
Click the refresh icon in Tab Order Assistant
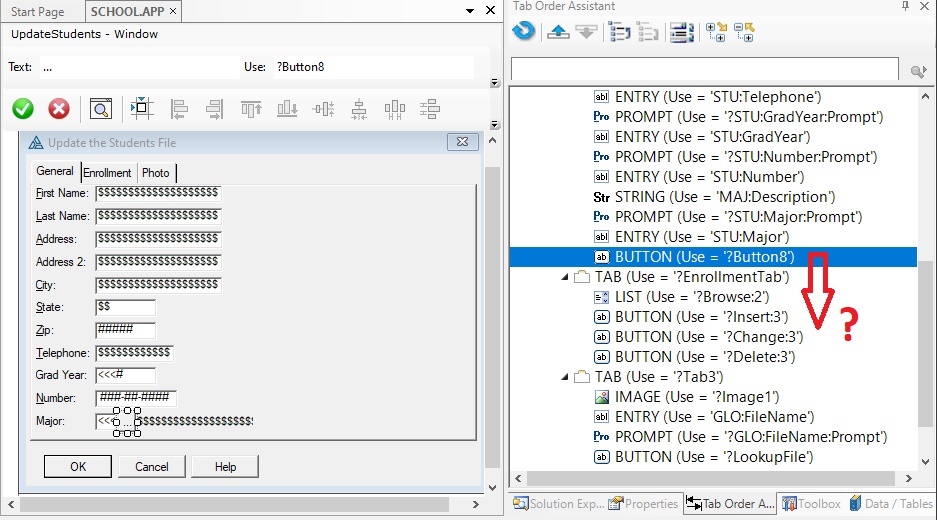[x=523, y=32]
